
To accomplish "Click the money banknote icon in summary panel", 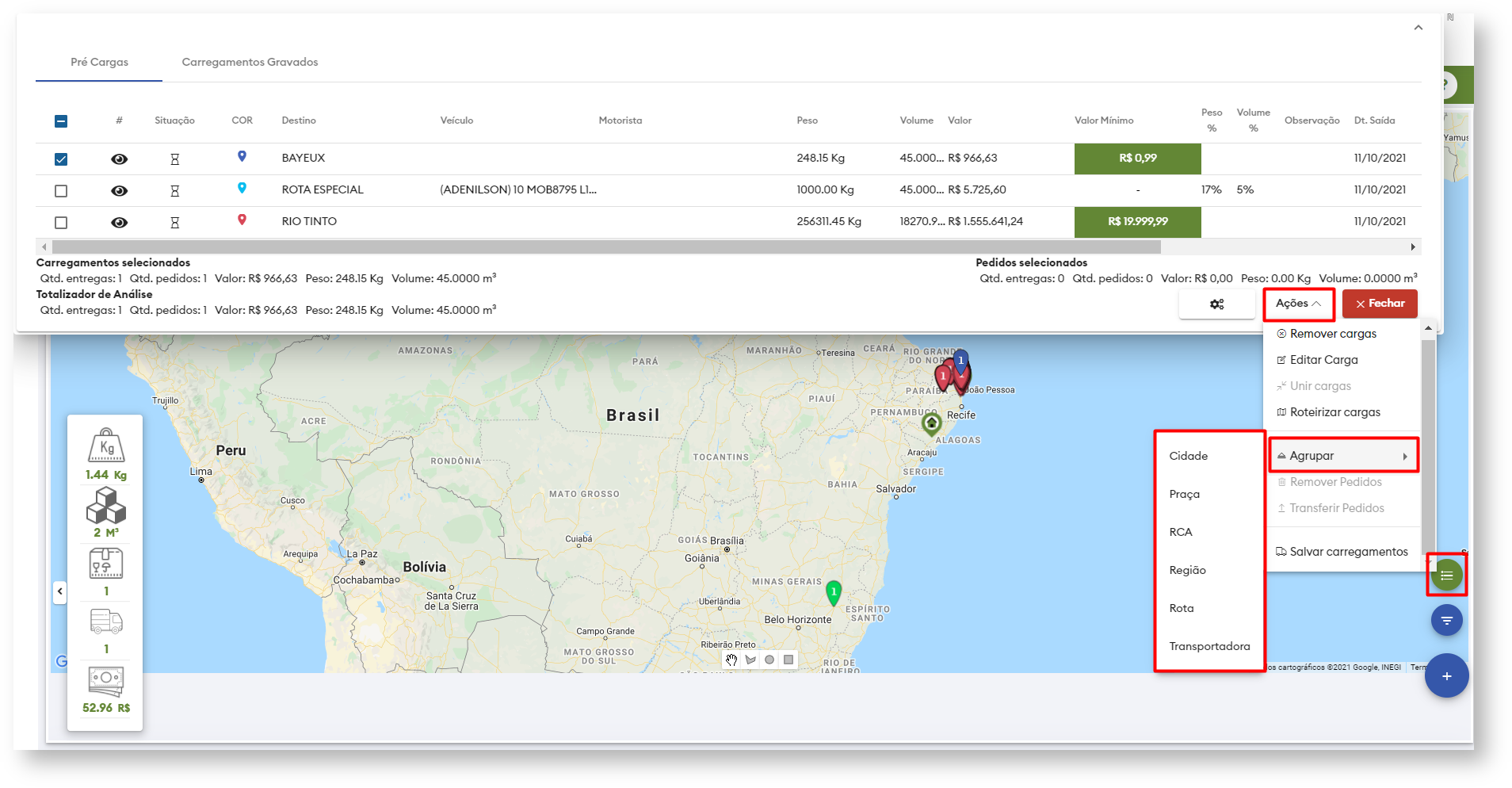I will pos(106,681).
